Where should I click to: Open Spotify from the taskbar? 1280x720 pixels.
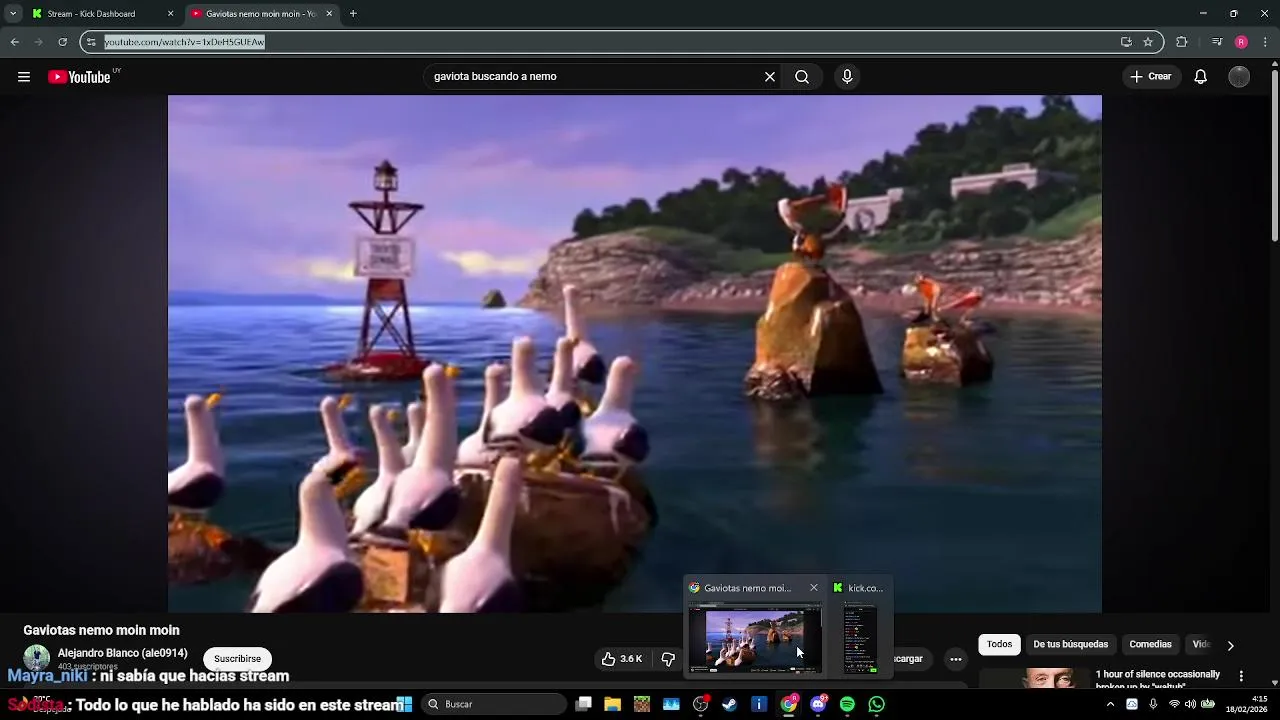[847, 704]
